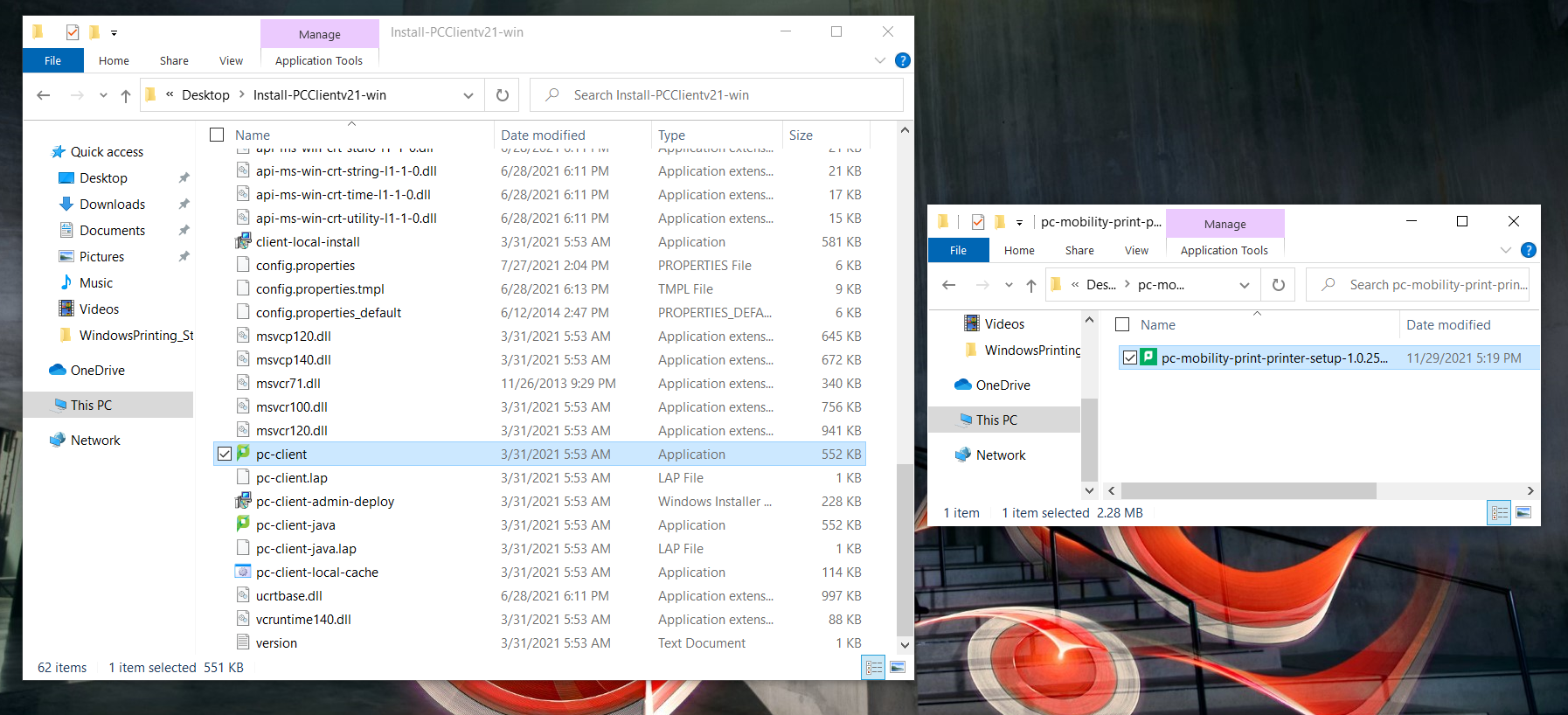Viewport: 1568px width, 715px height.
Task: Open Quick Access Toolbar dropdown in pc-mobility-print window
Action: (x=1019, y=223)
